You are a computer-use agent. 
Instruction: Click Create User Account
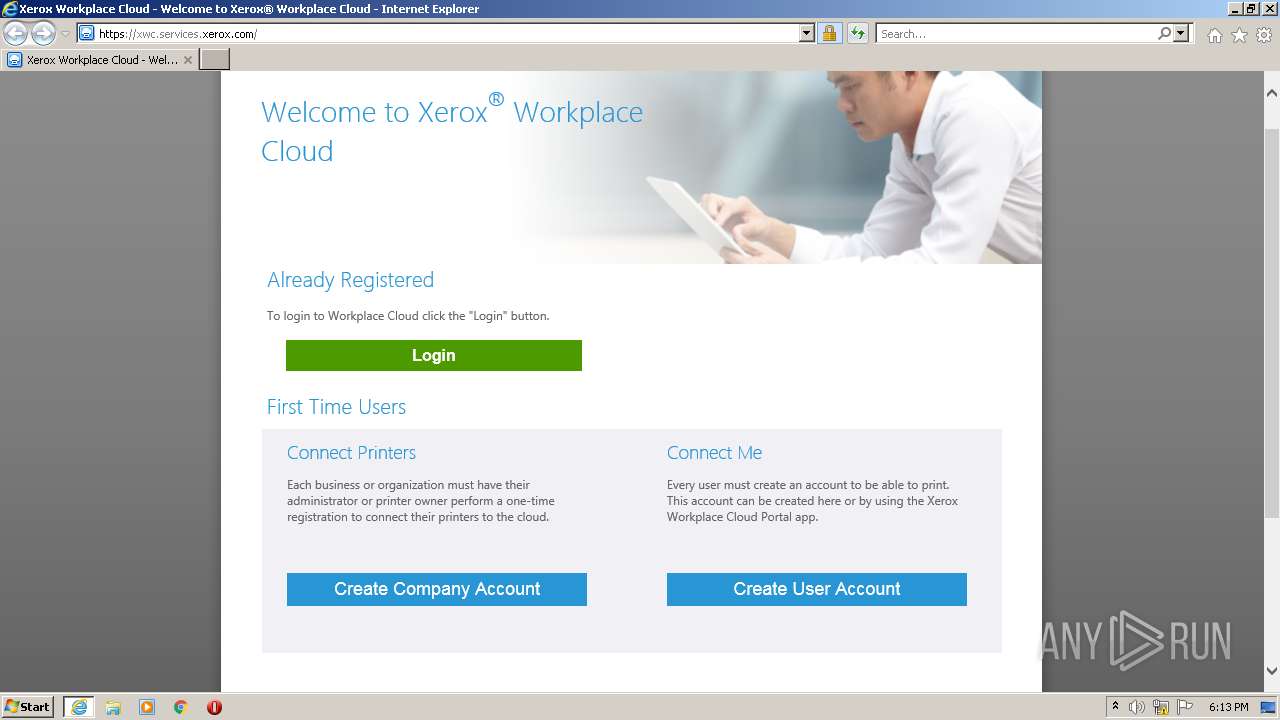[817, 589]
